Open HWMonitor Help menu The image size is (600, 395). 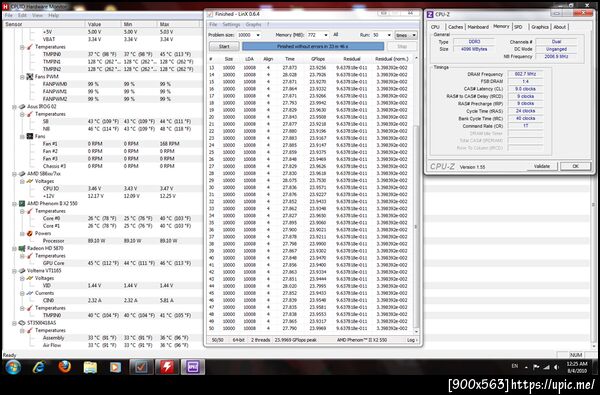[x=54, y=15]
